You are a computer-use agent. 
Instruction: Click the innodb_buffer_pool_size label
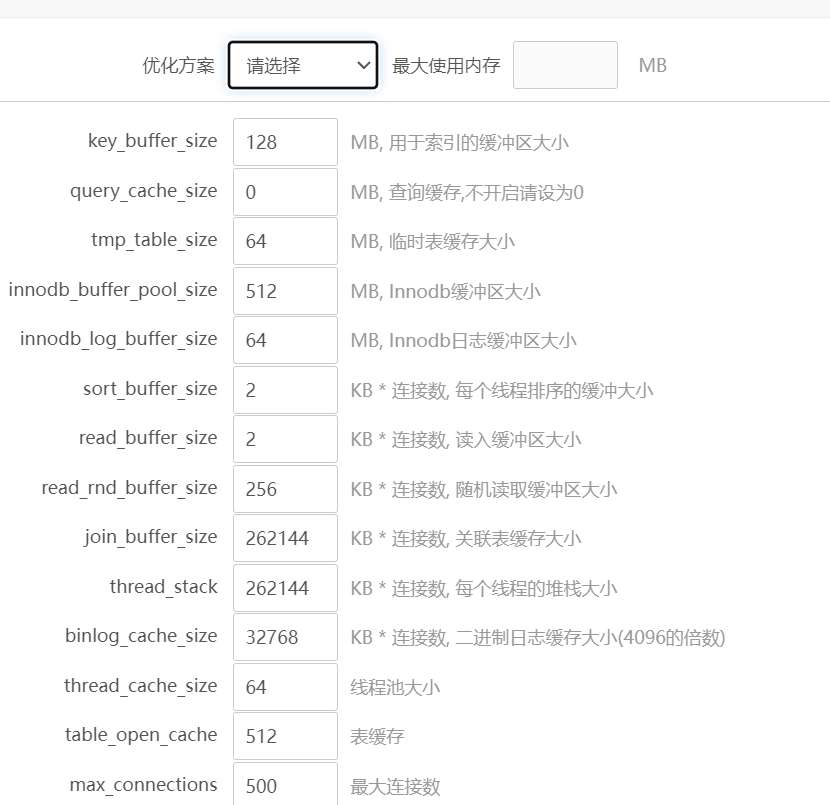pyautogui.click(x=112, y=290)
